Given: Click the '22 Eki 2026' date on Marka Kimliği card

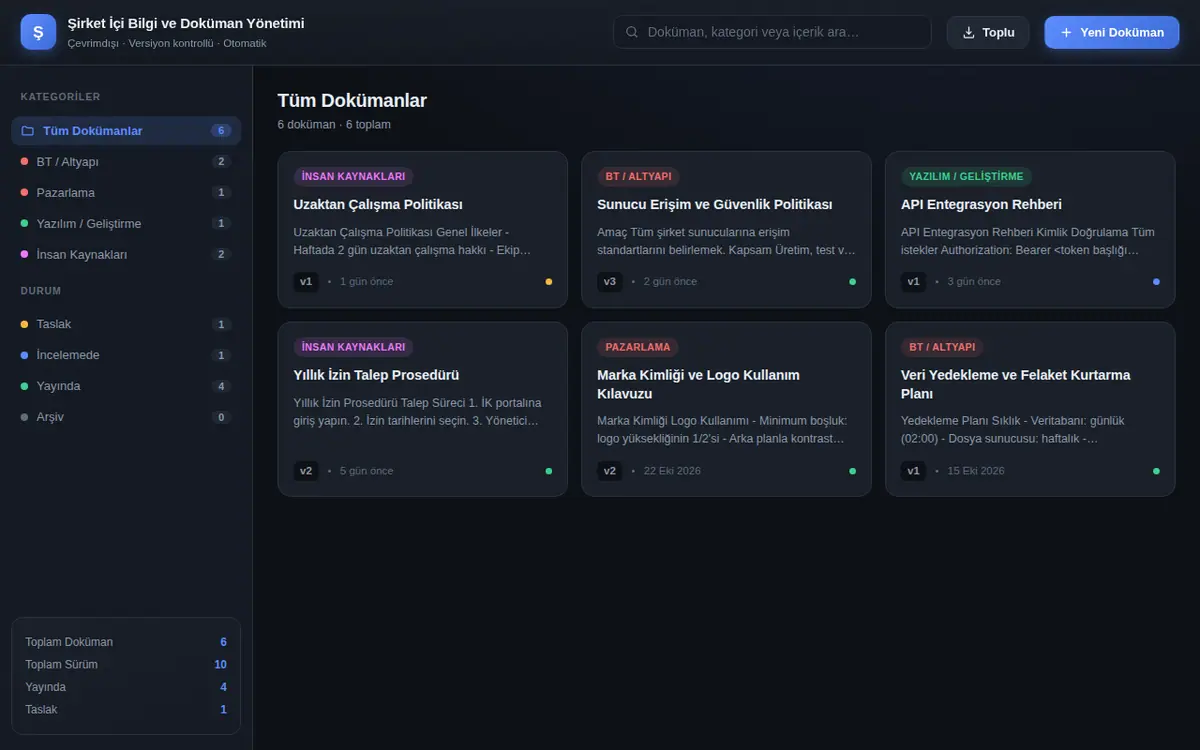Looking at the screenshot, I should click(672, 471).
